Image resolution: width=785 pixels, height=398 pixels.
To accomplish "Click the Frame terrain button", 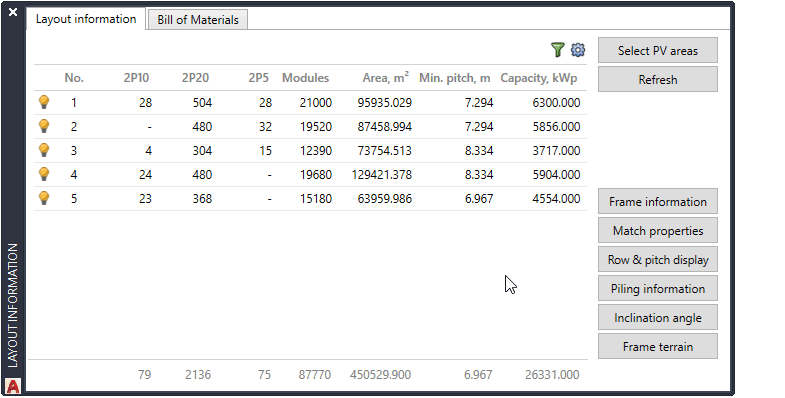I will point(658,346).
